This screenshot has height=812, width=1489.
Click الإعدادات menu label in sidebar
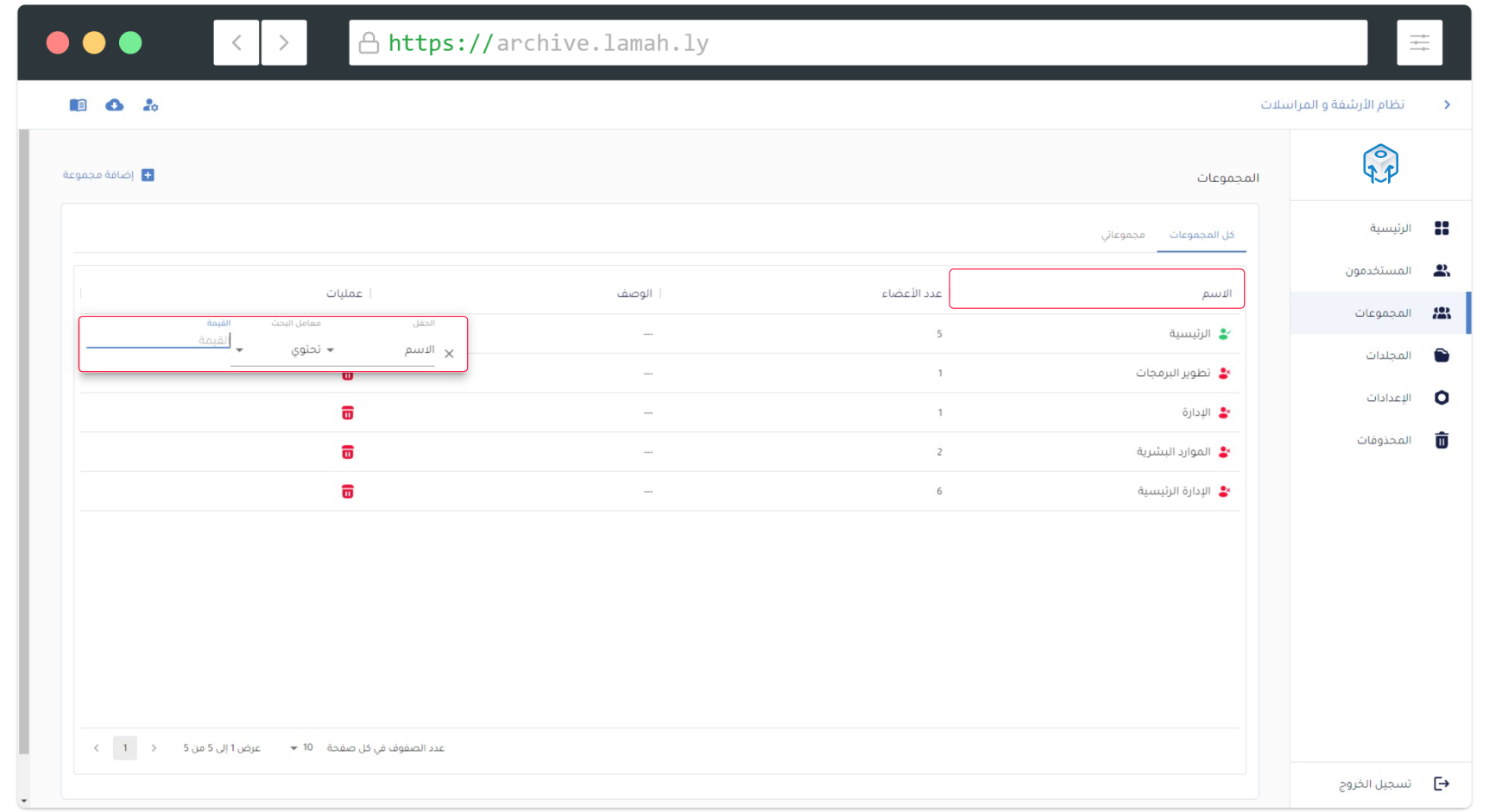1388,398
